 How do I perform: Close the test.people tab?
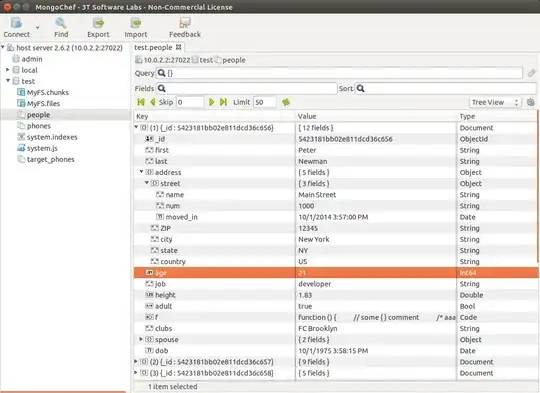click(178, 47)
